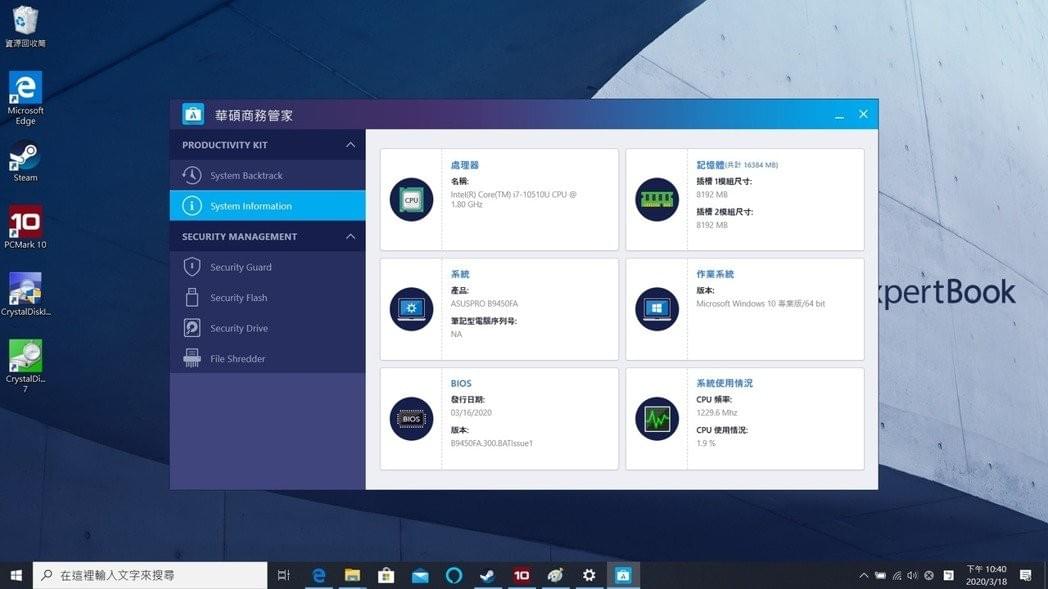
Task: Open the Action Center notifications
Action: [1025, 575]
